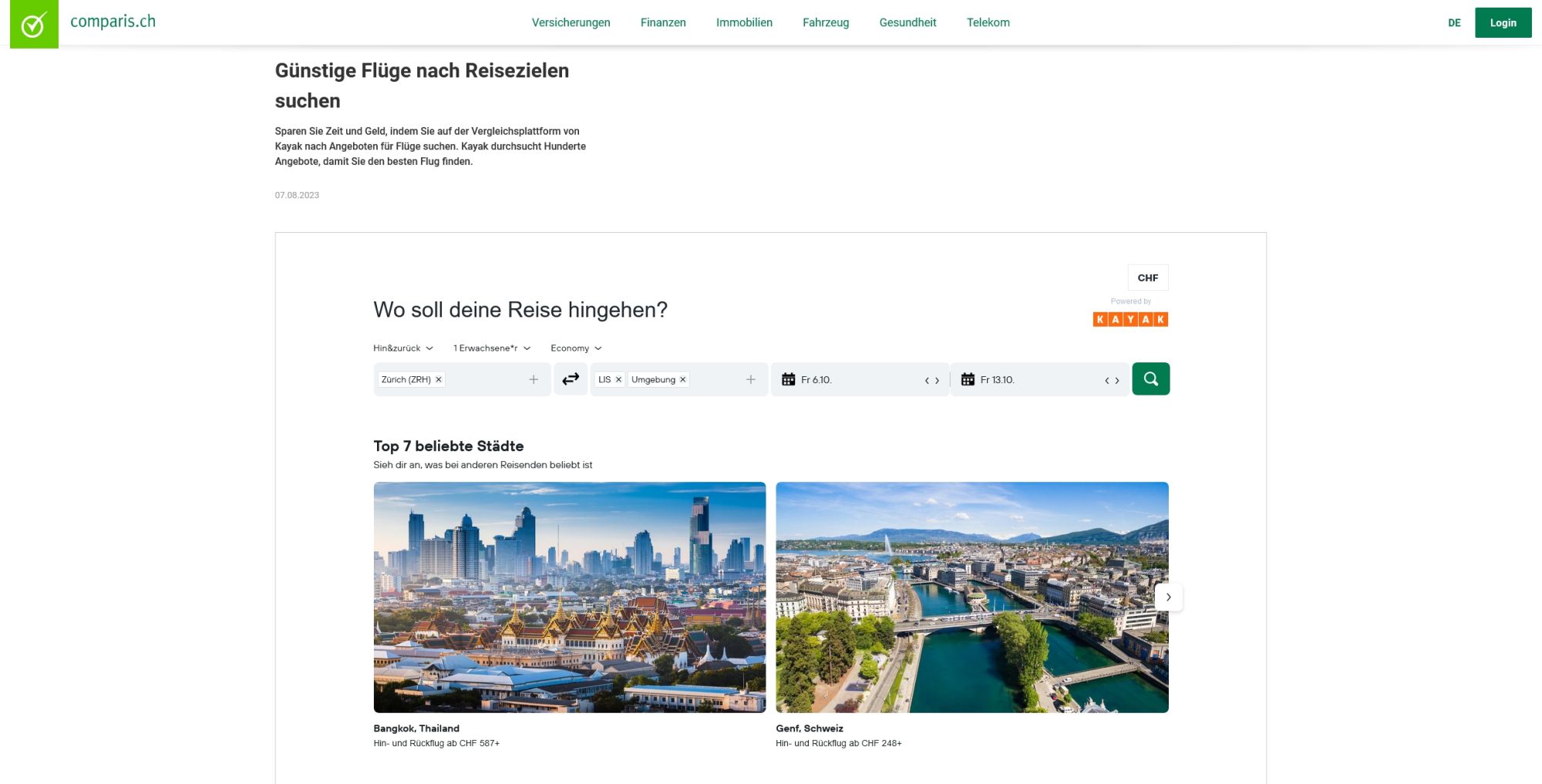
Task: Expand the 1 Erwachsene*r passengers dropdown
Action: click(492, 348)
